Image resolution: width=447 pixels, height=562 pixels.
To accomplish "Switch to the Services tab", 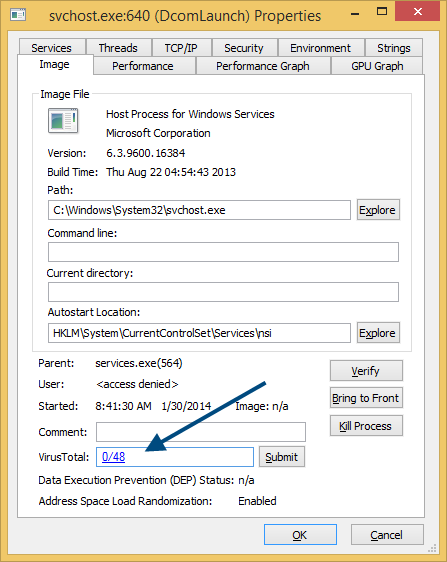I will pyautogui.click(x=52, y=48).
